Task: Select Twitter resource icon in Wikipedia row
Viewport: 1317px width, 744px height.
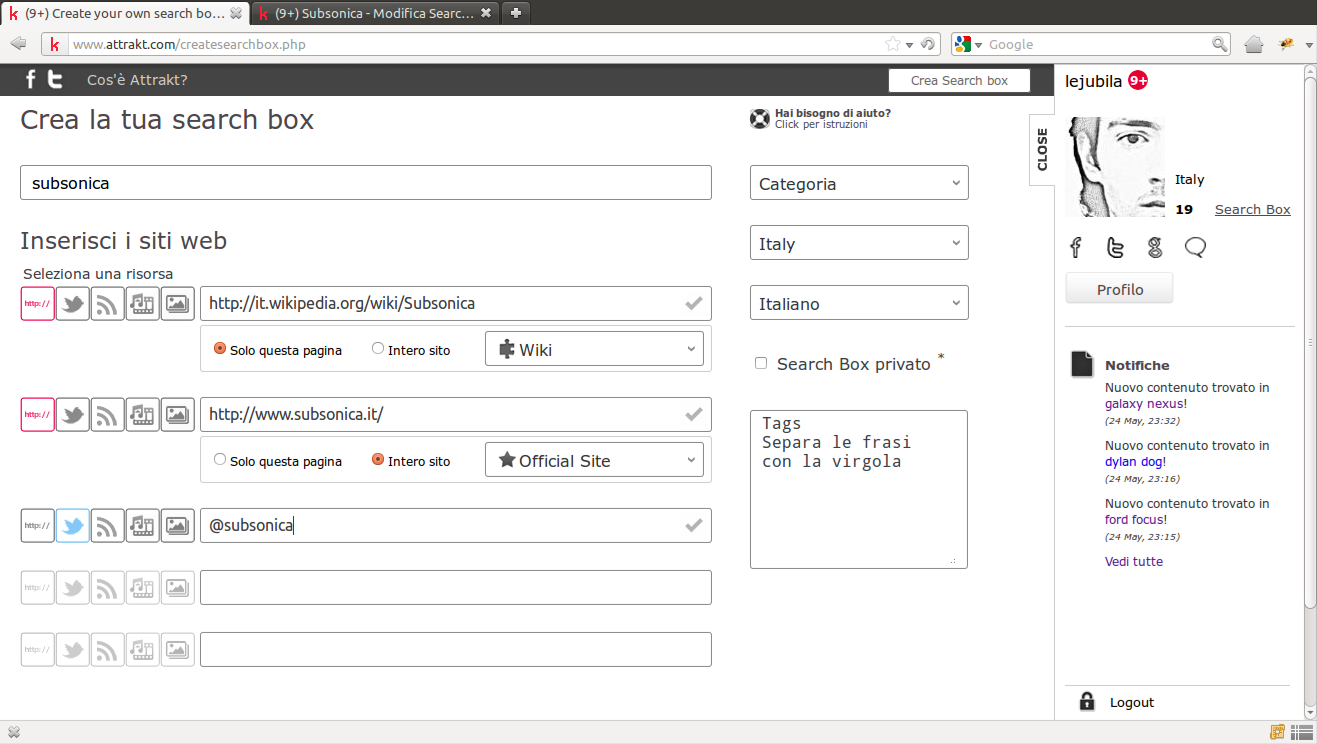Action: [x=73, y=304]
